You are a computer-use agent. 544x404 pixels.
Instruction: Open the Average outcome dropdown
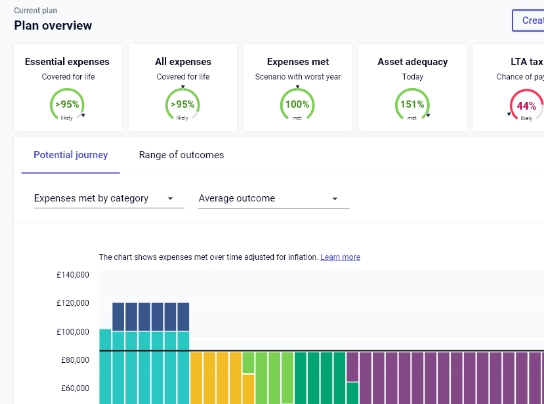pos(273,199)
